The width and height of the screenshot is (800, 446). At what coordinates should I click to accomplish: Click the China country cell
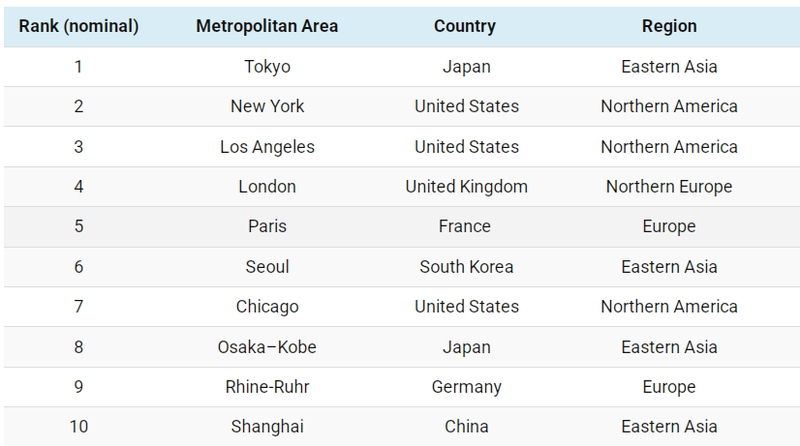pyautogui.click(x=466, y=427)
